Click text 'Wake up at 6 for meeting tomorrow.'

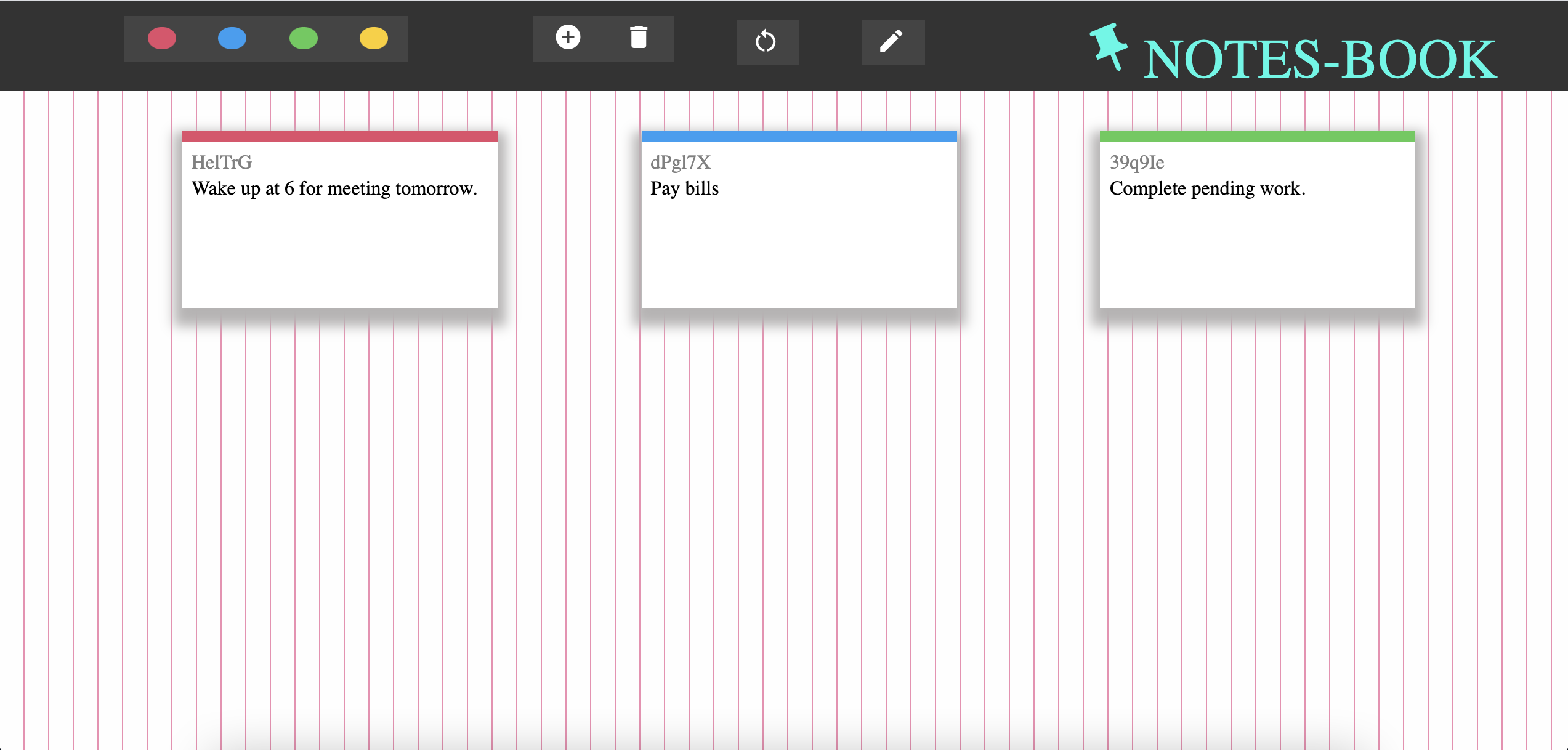(x=334, y=188)
